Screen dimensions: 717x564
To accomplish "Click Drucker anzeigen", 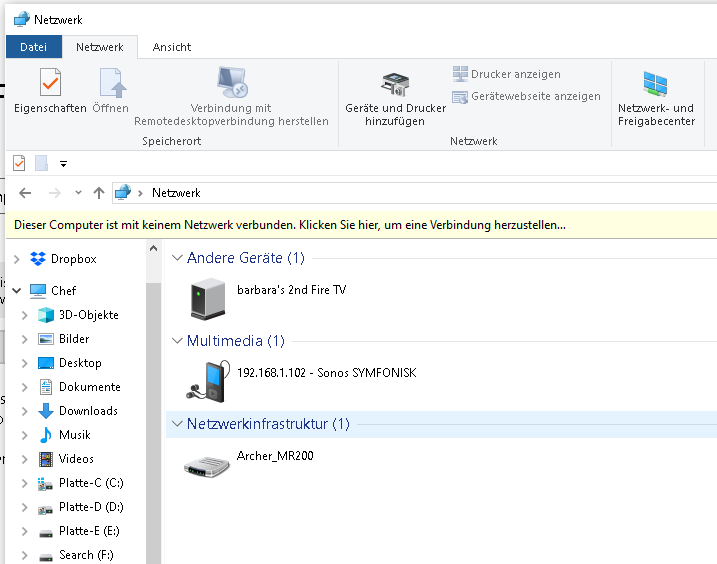I will click(507, 74).
